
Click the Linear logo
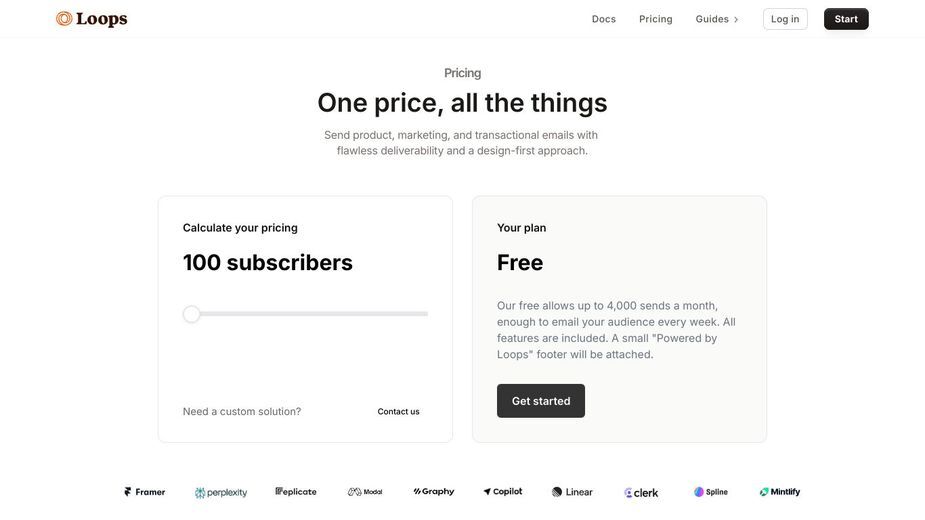572,492
